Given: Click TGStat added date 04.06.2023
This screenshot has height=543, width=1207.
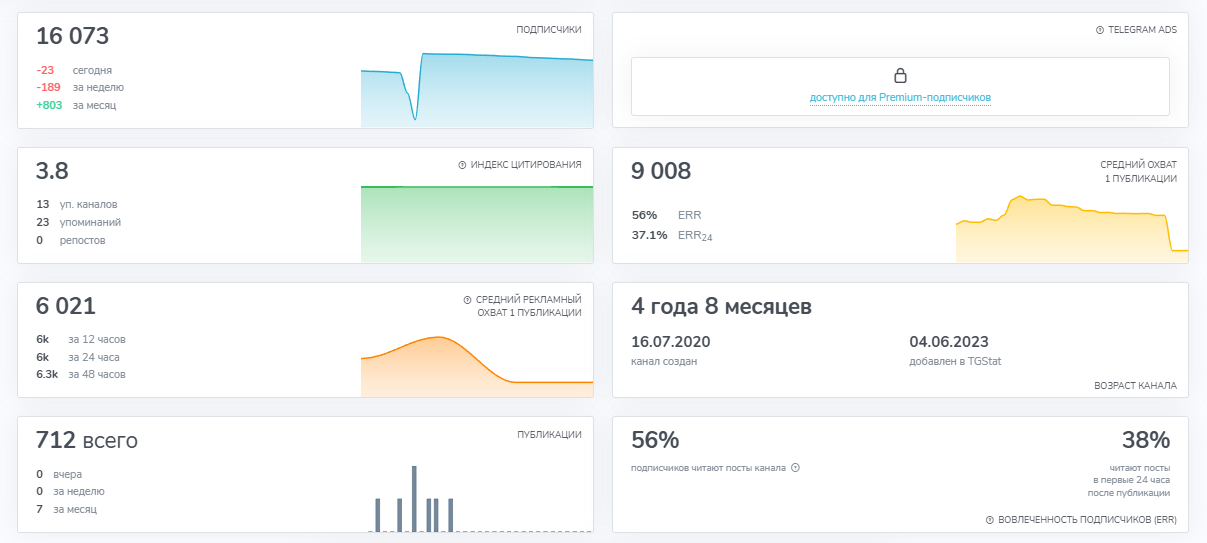Looking at the screenshot, I should click(949, 342).
